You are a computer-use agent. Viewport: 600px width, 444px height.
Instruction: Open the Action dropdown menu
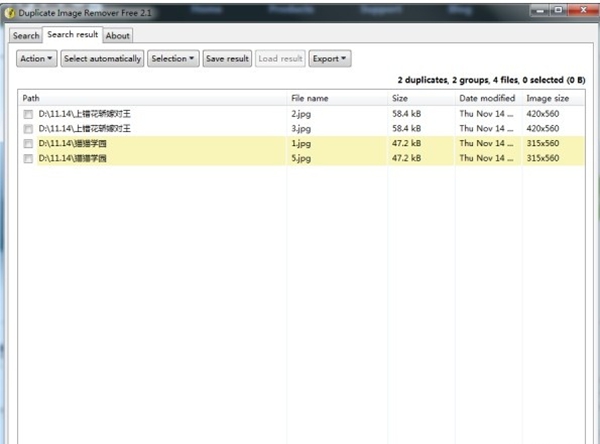pyautogui.click(x=37, y=59)
